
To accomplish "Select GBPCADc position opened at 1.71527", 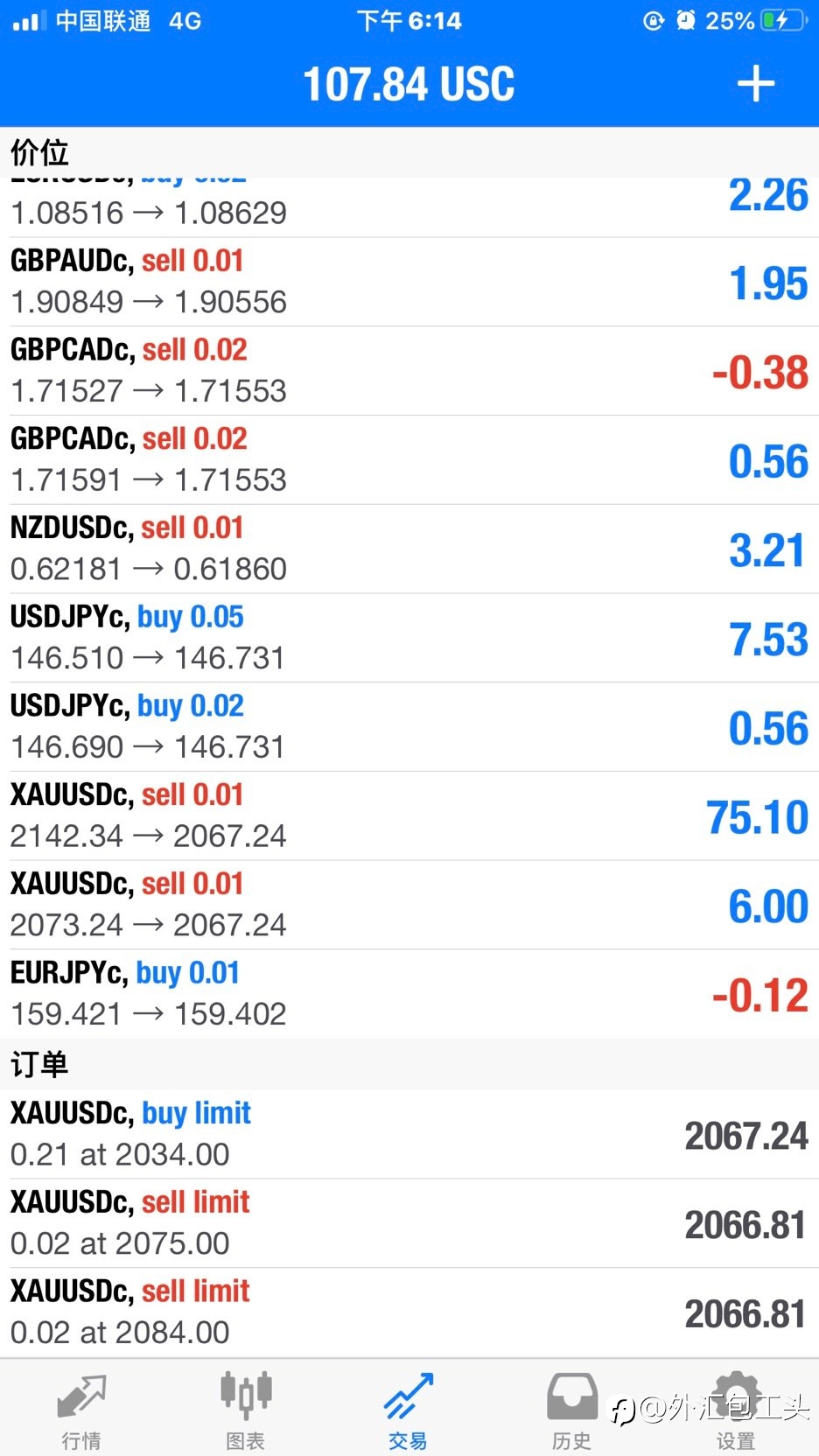I will pos(409,371).
